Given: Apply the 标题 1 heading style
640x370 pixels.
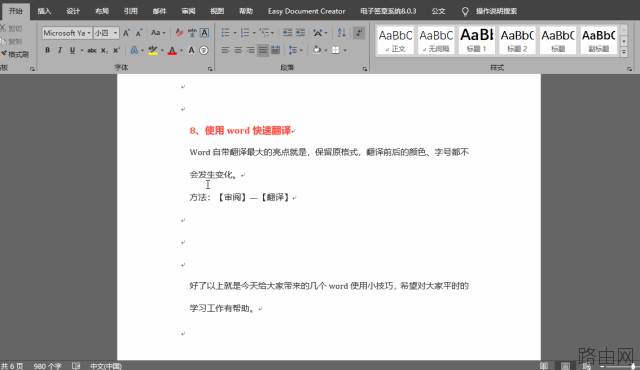Looking at the screenshot, I should [477, 40].
